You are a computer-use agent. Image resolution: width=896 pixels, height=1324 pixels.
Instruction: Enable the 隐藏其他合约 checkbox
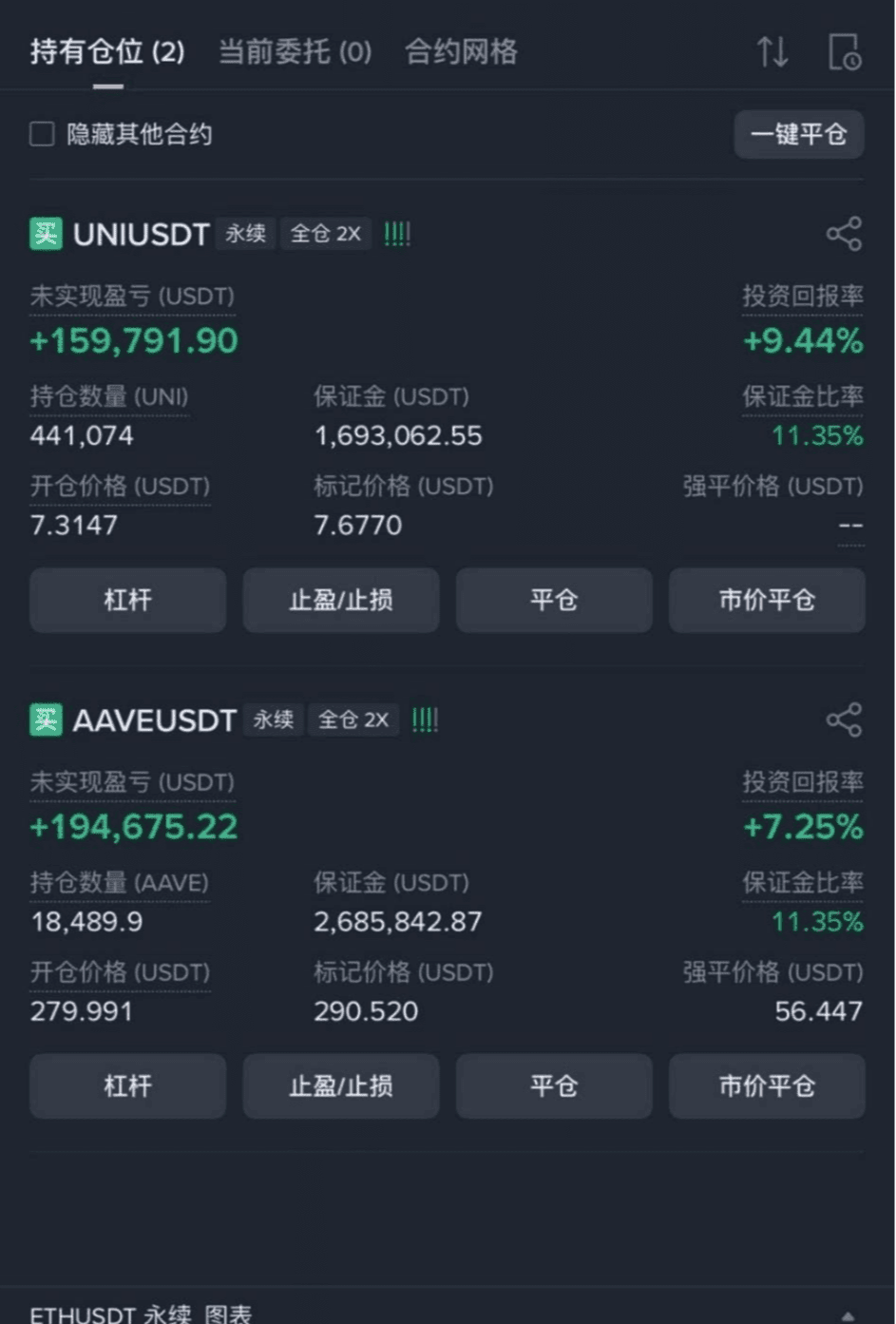coord(42,134)
